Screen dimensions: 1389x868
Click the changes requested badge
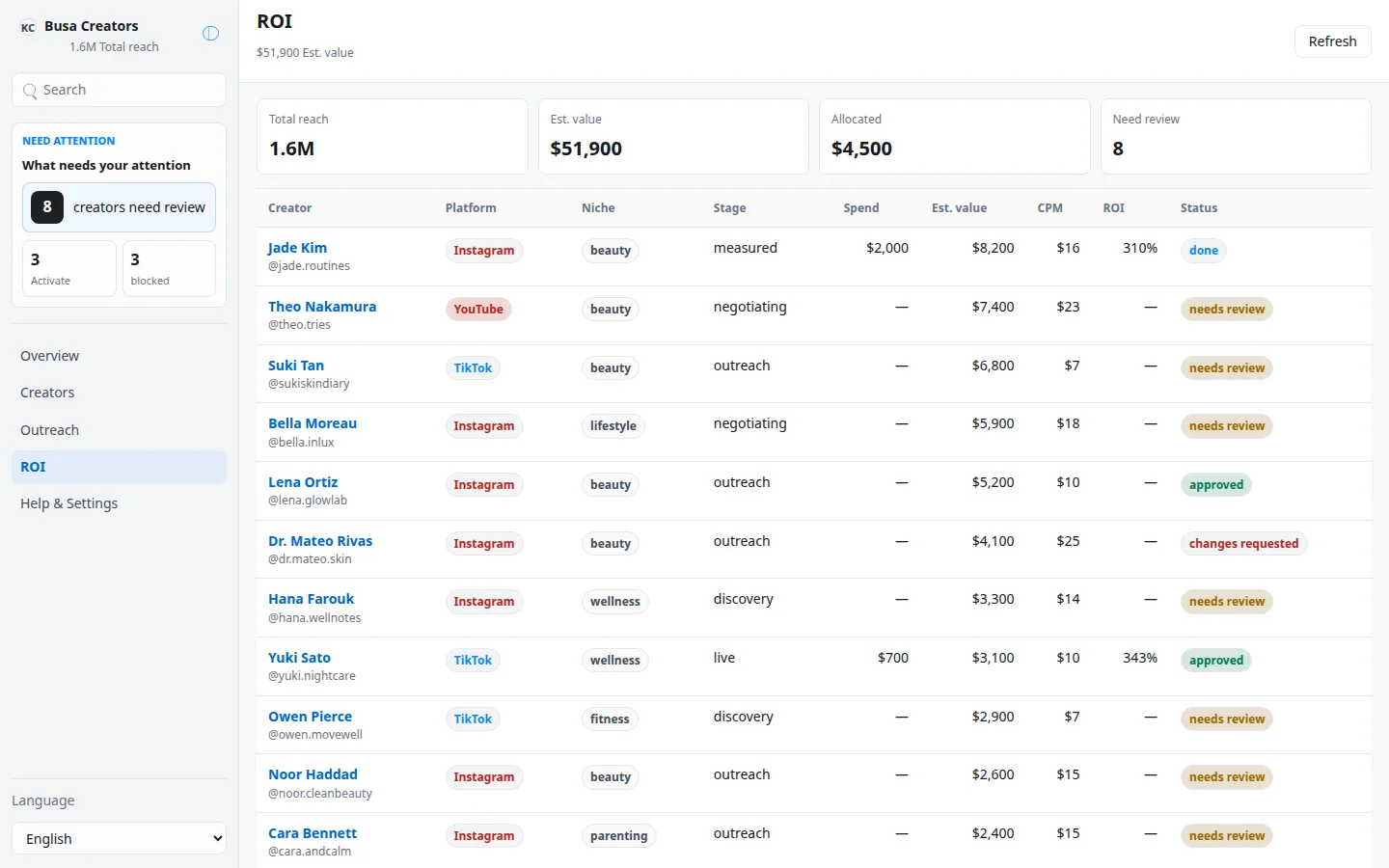tap(1243, 544)
